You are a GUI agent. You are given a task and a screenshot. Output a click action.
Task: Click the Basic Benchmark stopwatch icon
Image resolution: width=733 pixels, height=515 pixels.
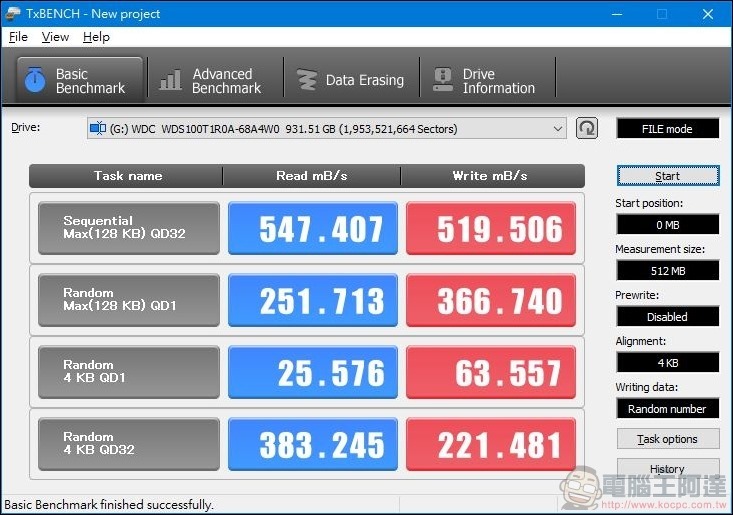pyautogui.click(x=35, y=80)
